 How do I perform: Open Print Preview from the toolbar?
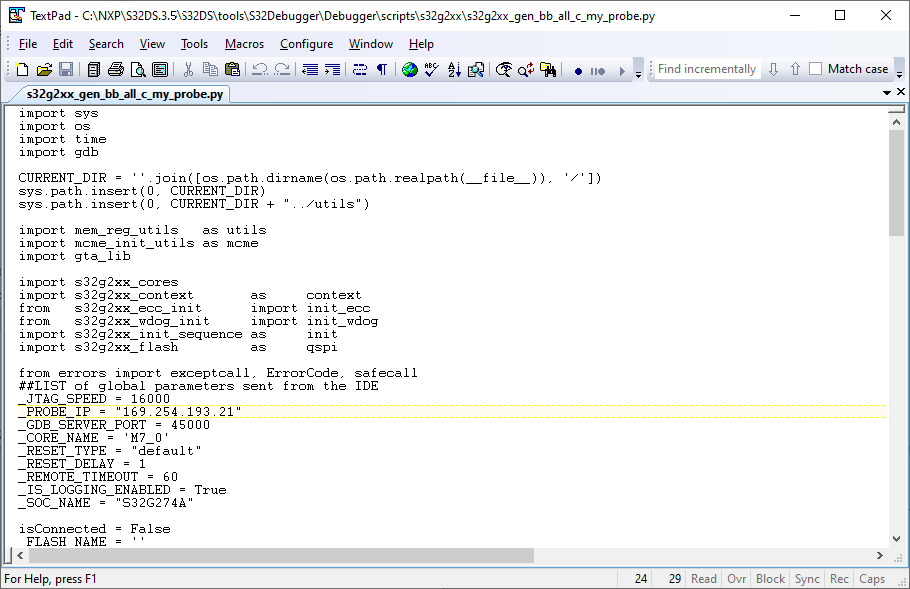click(x=138, y=70)
